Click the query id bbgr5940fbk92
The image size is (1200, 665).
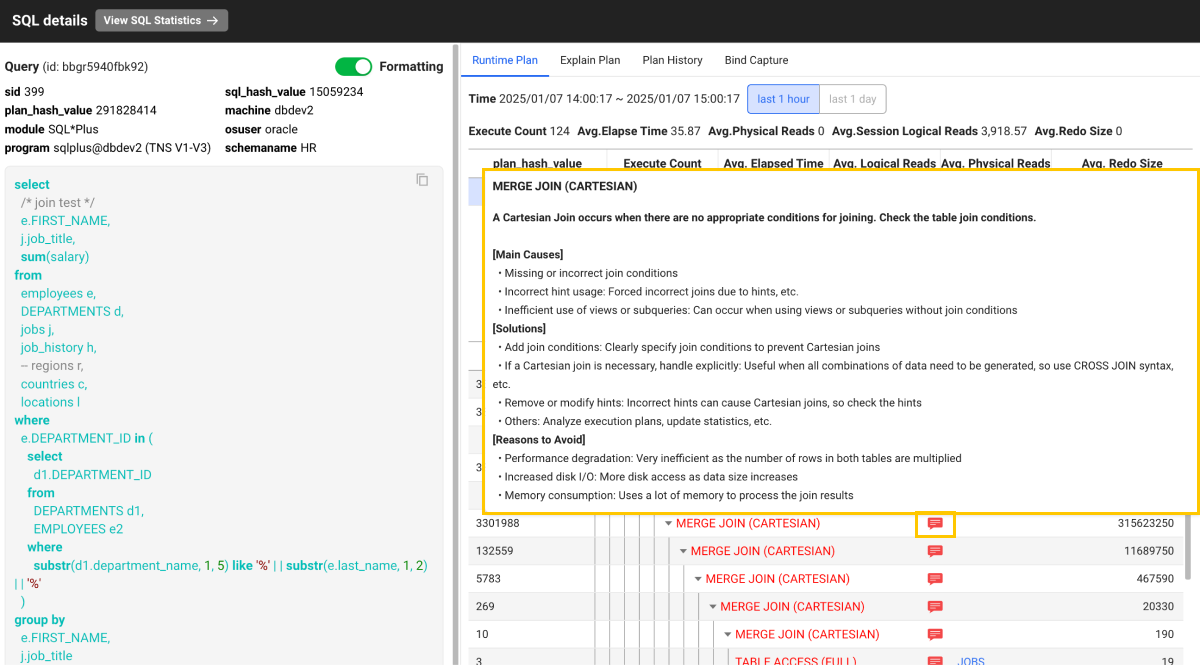click(x=95, y=67)
